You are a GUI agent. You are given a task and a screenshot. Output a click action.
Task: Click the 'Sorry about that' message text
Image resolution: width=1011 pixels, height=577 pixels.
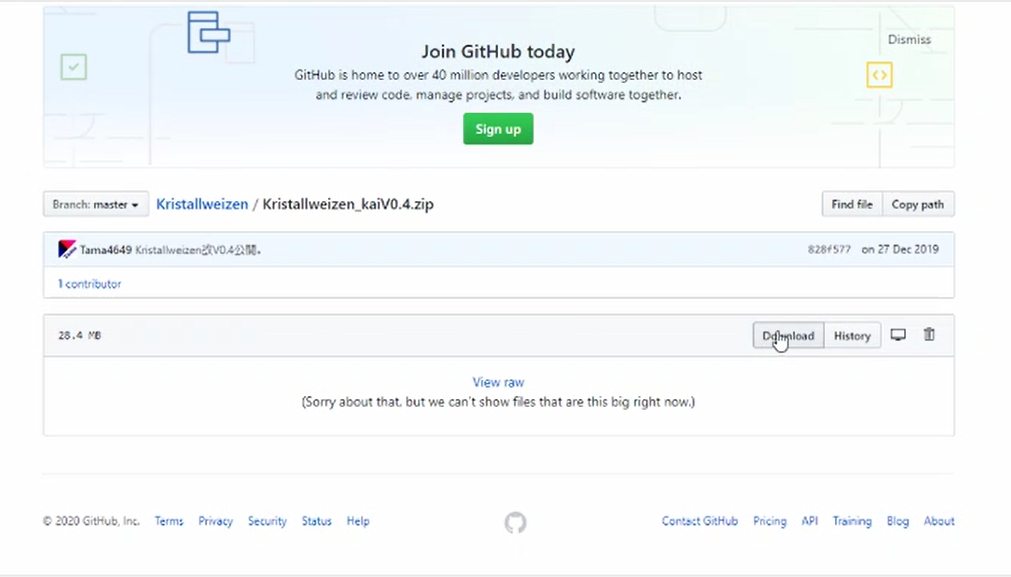[x=498, y=402]
